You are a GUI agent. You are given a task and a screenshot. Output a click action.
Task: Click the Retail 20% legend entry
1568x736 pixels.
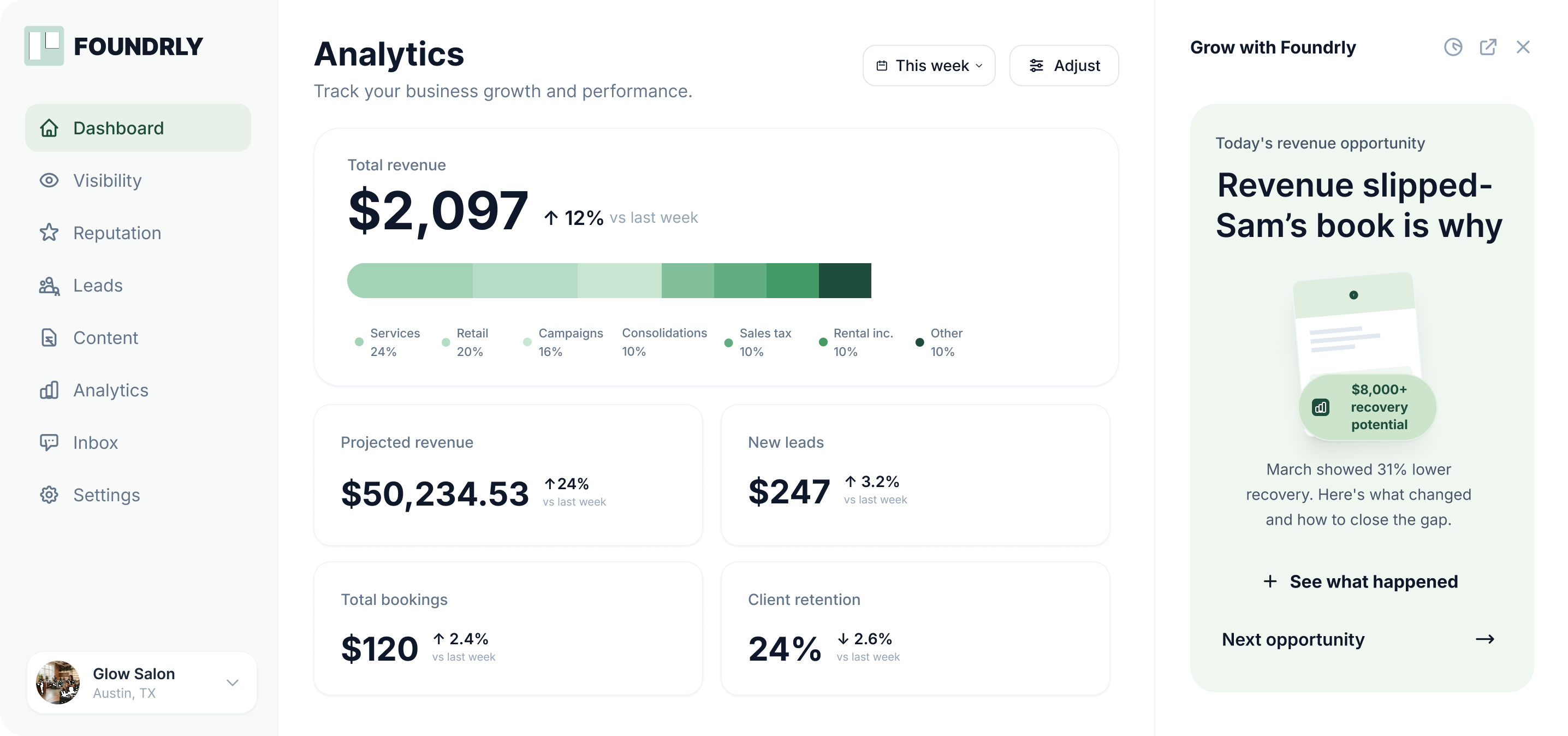[x=465, y=342]
